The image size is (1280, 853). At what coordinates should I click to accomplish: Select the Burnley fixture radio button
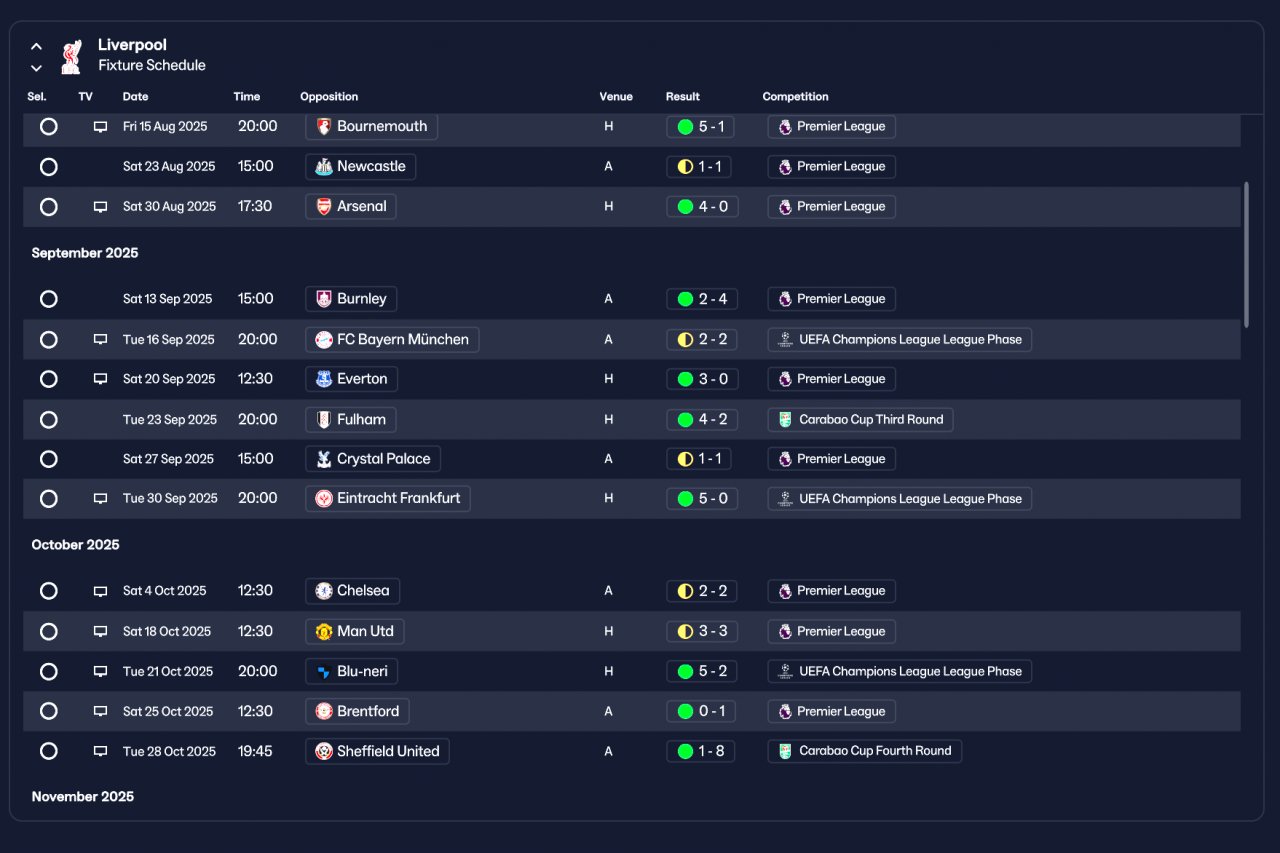click(x=48, y=299)
